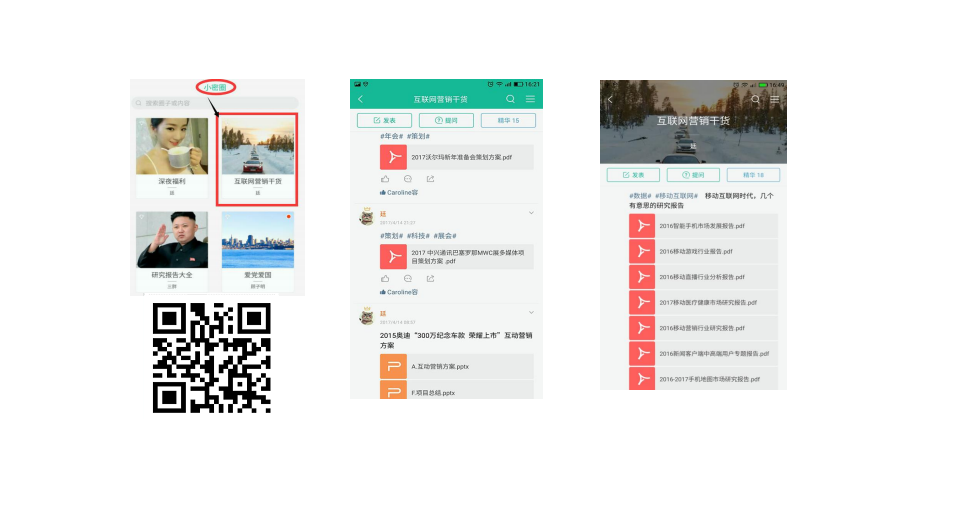Open file 2017移动医疗健康市场研究报告.pdf
Viewport: 960px width, 509px height.
[703, 303]
